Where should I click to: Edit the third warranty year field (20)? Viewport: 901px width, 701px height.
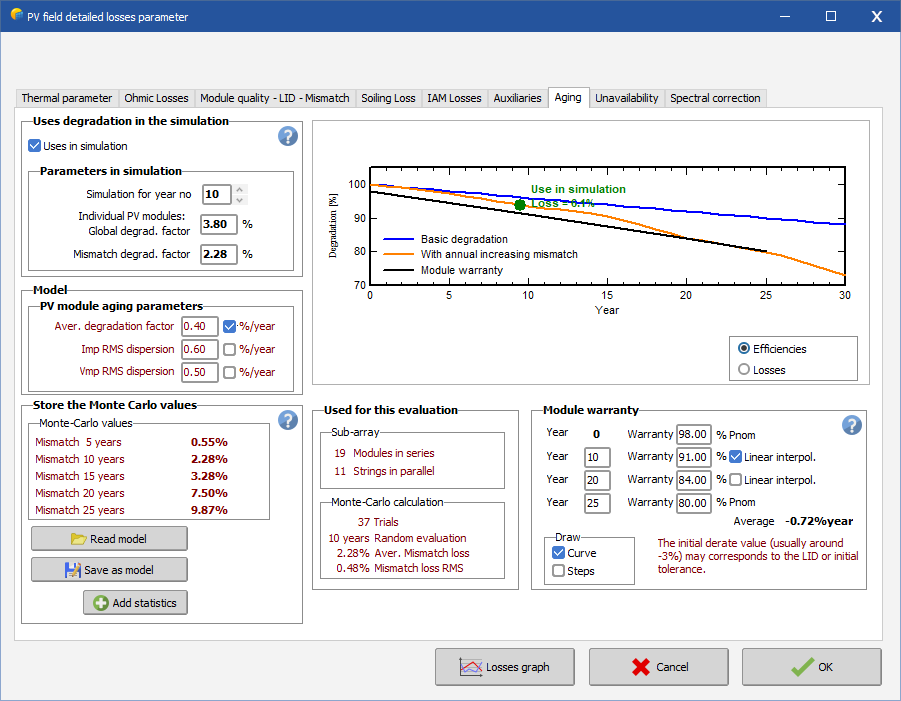click(x=597, y=480)
